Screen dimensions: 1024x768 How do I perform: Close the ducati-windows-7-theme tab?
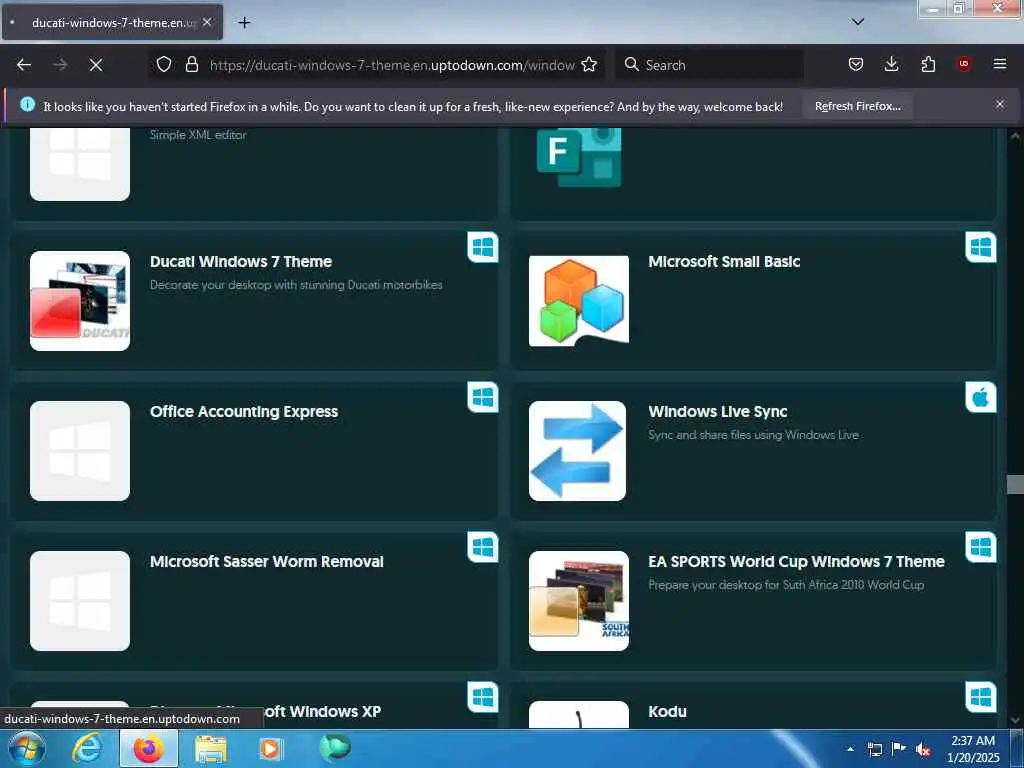coord(207,22)
